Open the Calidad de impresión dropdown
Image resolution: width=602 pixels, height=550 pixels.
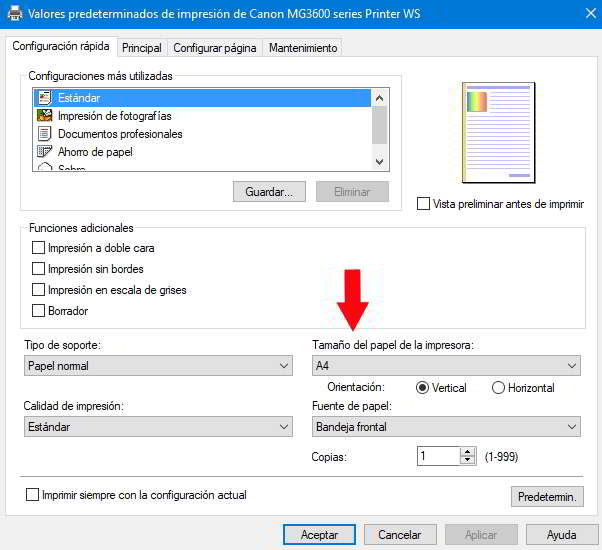(x=158, y=426)
